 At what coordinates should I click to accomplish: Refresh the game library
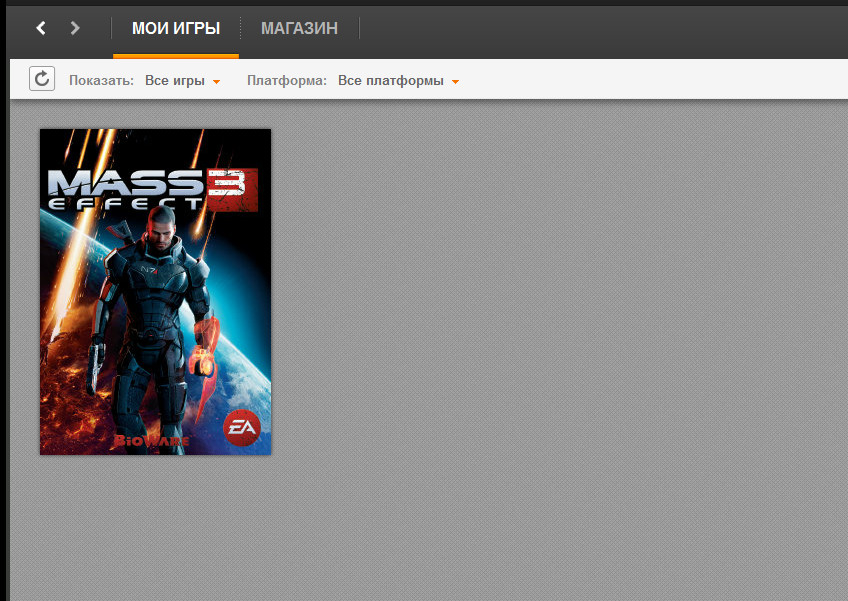[42, 79]
